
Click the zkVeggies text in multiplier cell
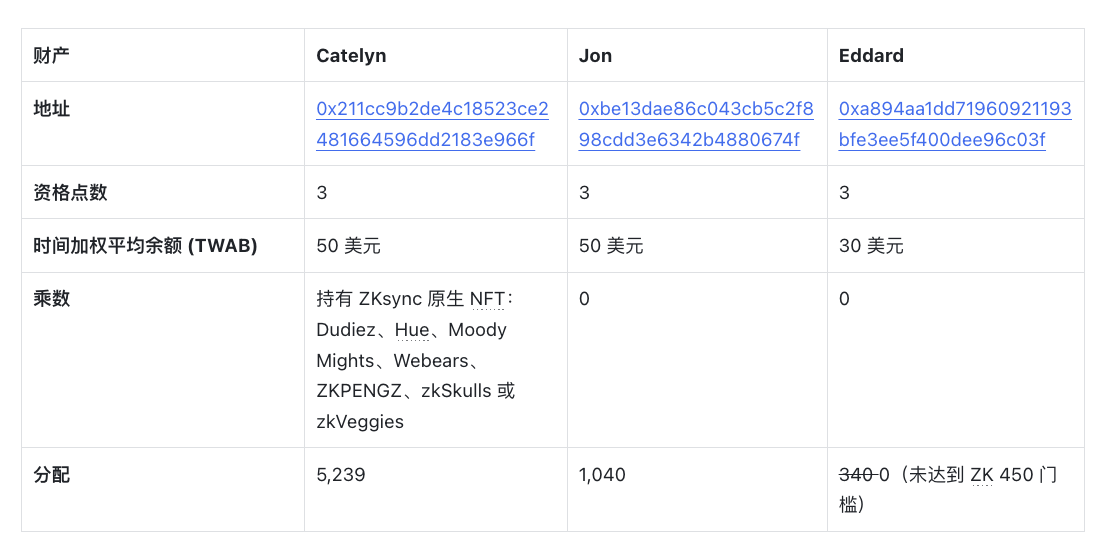click(360, 422)
